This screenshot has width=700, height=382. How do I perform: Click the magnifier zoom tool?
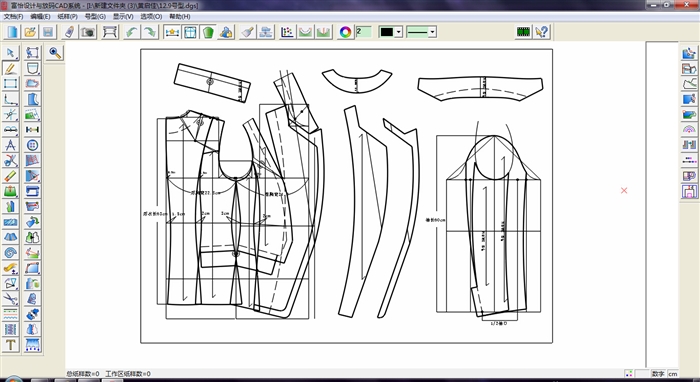(x=55, y=53)
